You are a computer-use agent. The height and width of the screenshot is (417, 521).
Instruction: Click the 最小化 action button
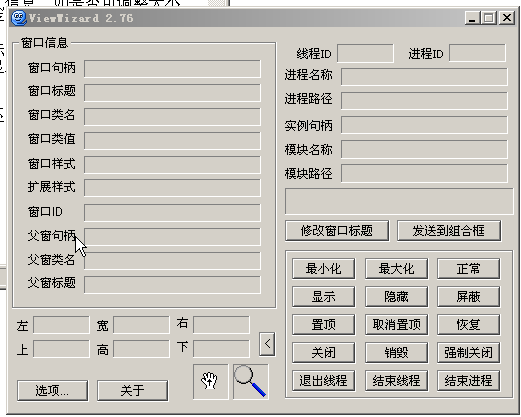click(323, 269)
